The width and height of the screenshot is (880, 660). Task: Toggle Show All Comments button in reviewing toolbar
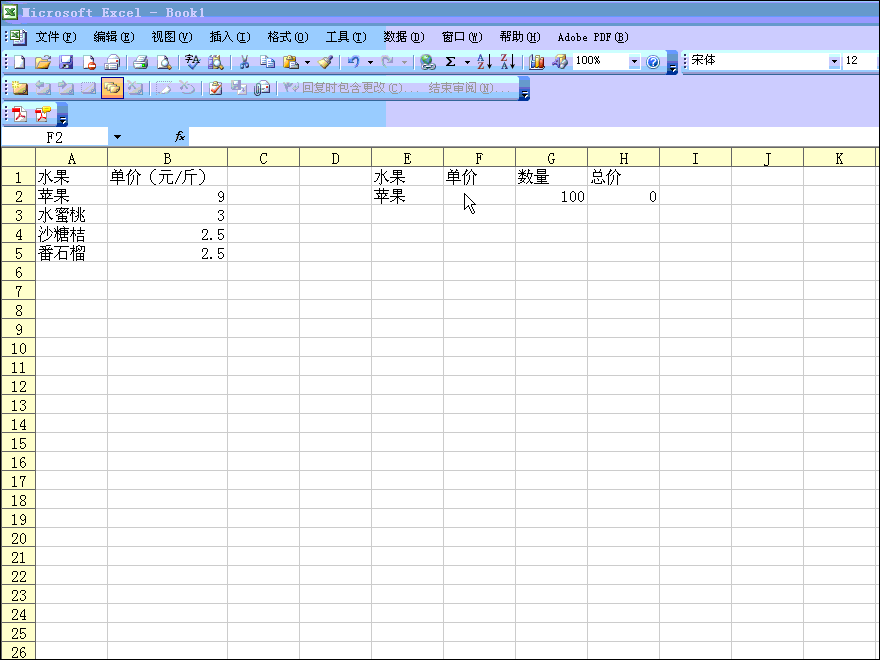pyautogui.click(x=111, y=88)
